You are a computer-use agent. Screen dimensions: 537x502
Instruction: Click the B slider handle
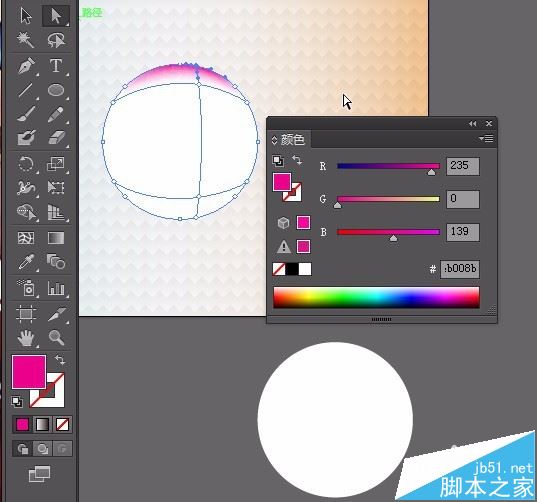pyautogui.click(x=394, y=238)
